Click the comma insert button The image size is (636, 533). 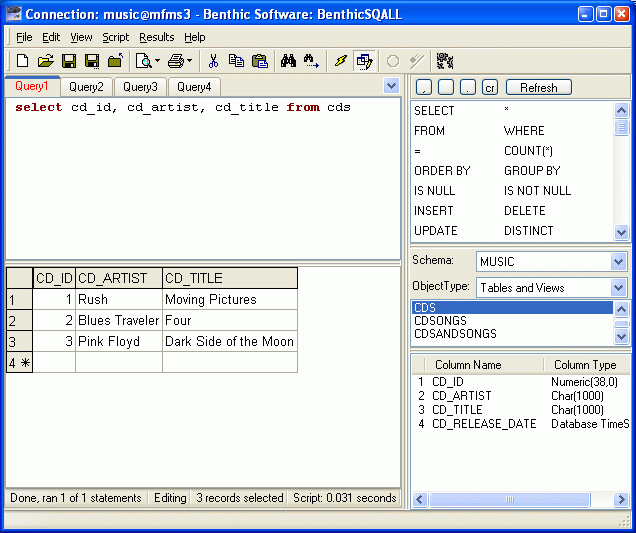coord(424,88)
